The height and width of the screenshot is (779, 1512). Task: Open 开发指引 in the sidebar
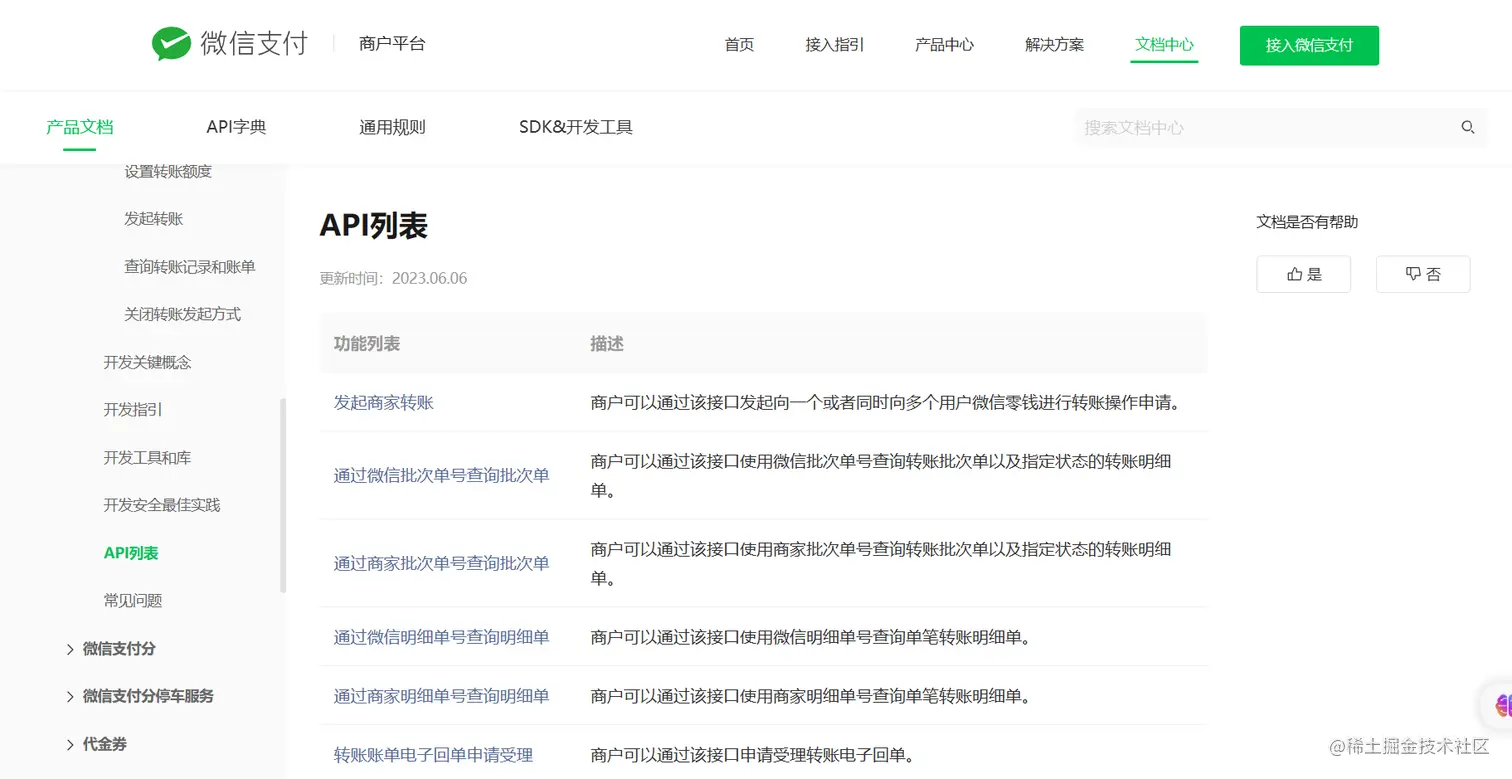pyautogui.click(x=133, y=410)
